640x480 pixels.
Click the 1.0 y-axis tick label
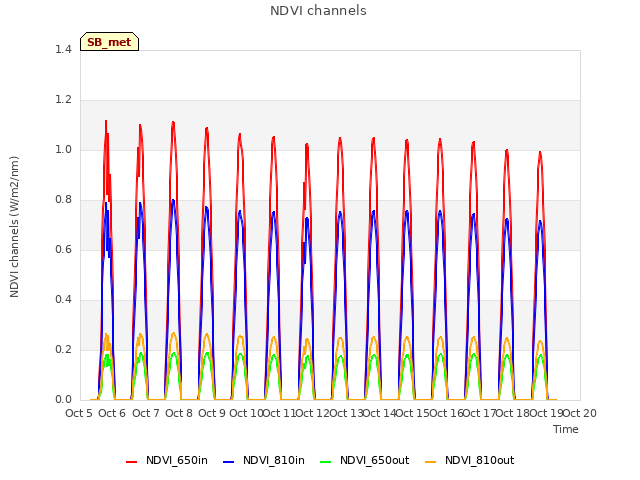(x=63, y=149)
